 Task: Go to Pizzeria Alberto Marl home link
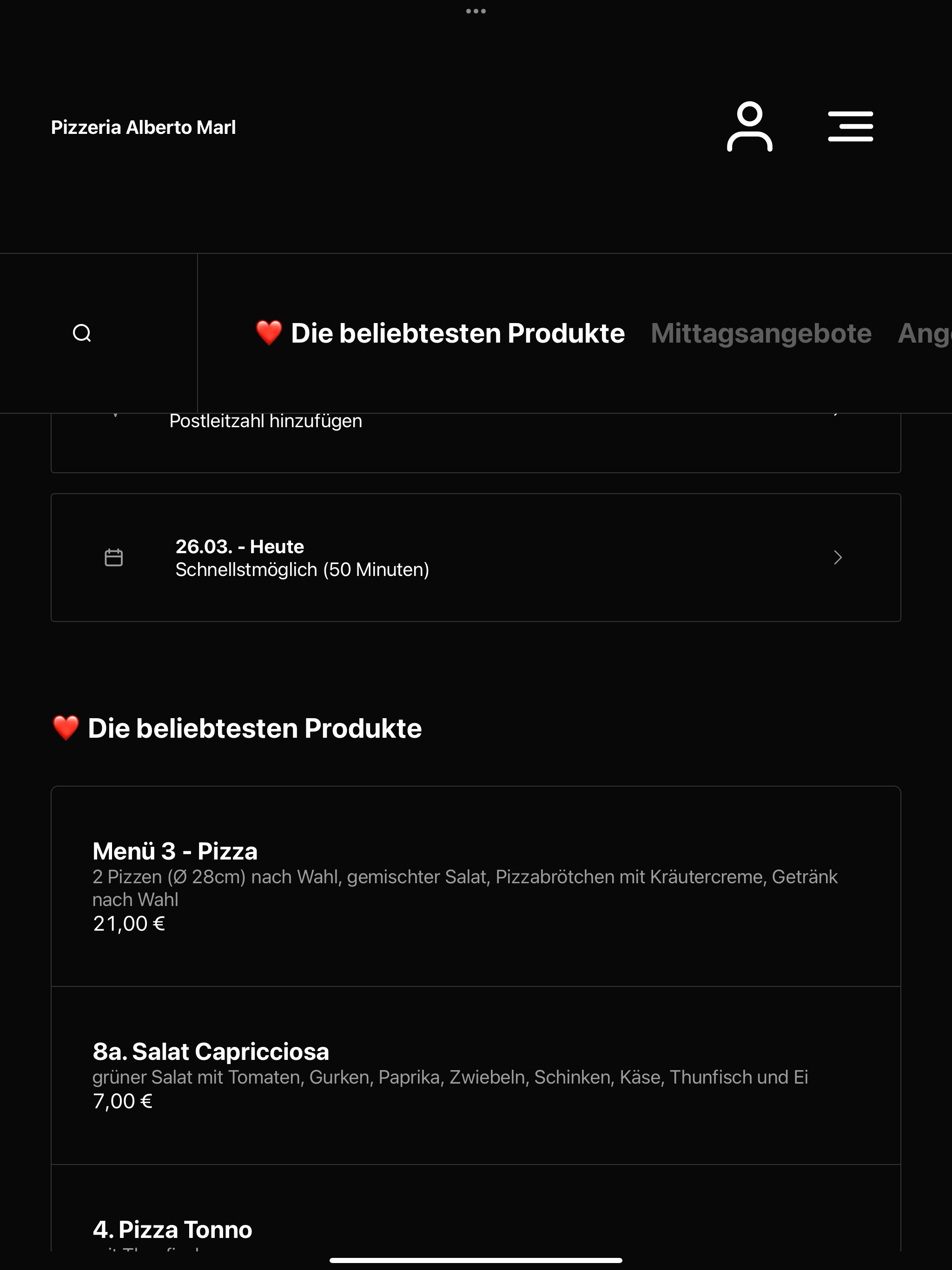[144, 127]
